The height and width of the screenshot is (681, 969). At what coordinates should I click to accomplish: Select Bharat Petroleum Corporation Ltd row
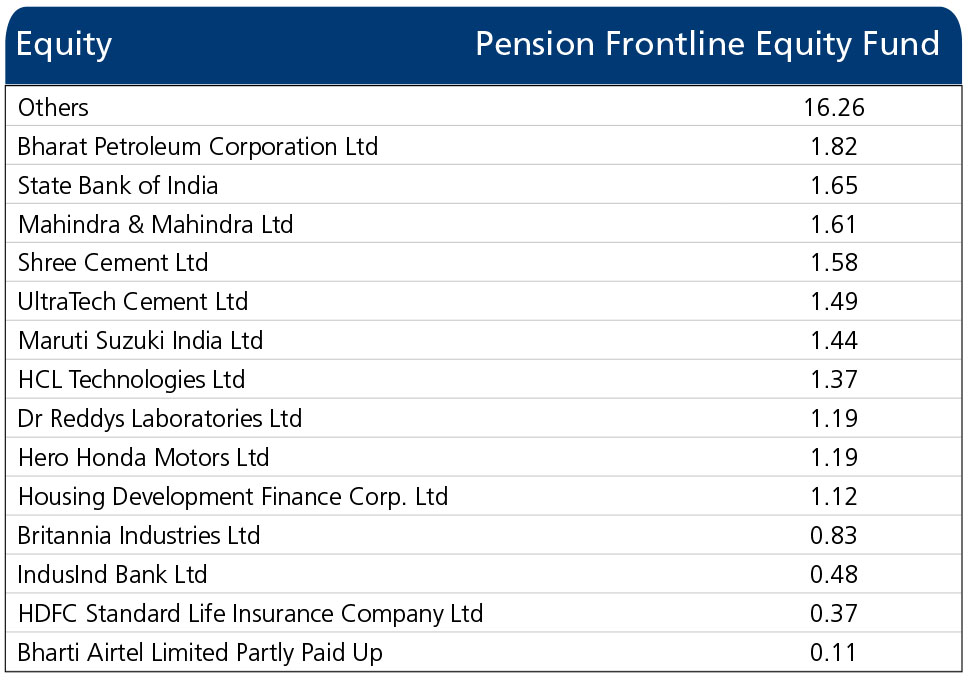(484, 146)
